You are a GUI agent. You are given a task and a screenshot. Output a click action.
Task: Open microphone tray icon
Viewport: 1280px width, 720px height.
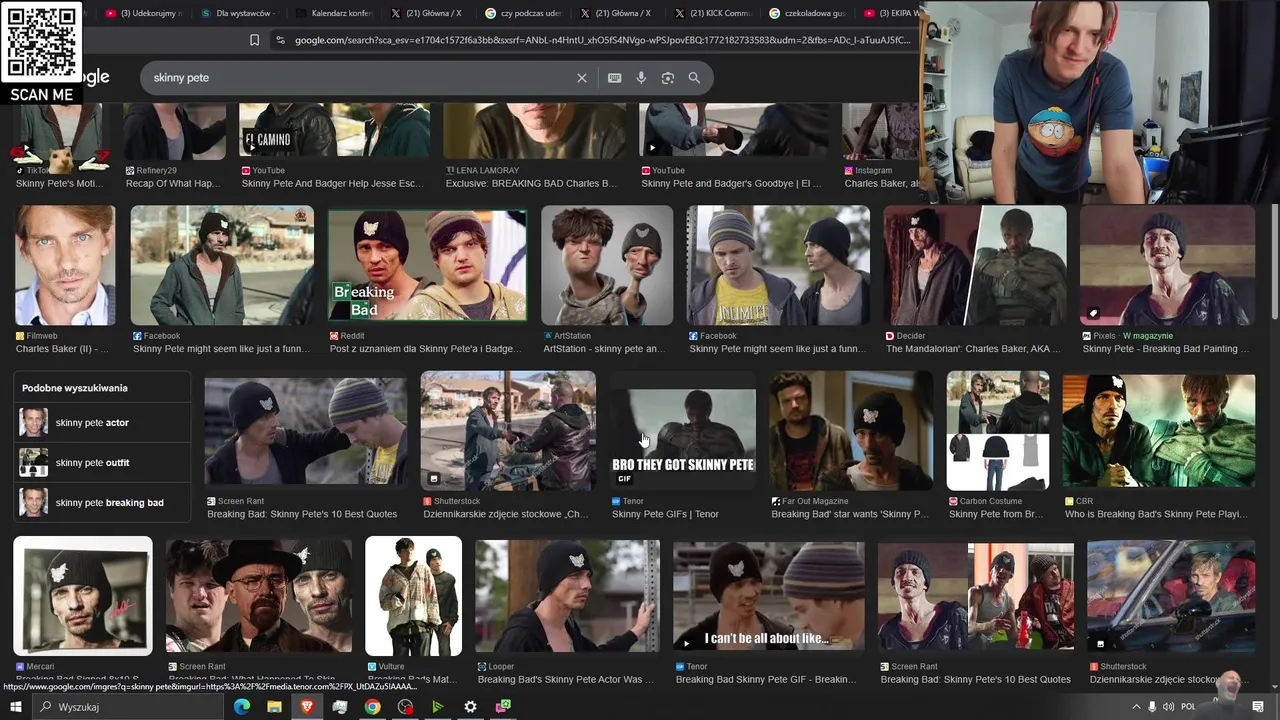[x=1152, y=707]
